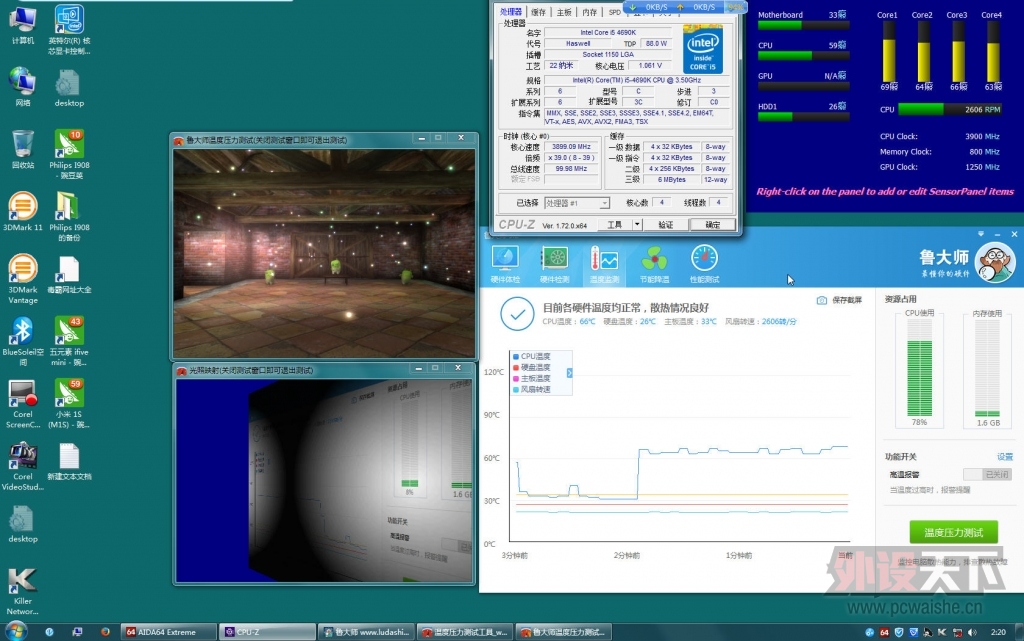This screenshot has height=641, width=1024.
Task: Click the 保存截屏 label text
Action: [847, 300]
